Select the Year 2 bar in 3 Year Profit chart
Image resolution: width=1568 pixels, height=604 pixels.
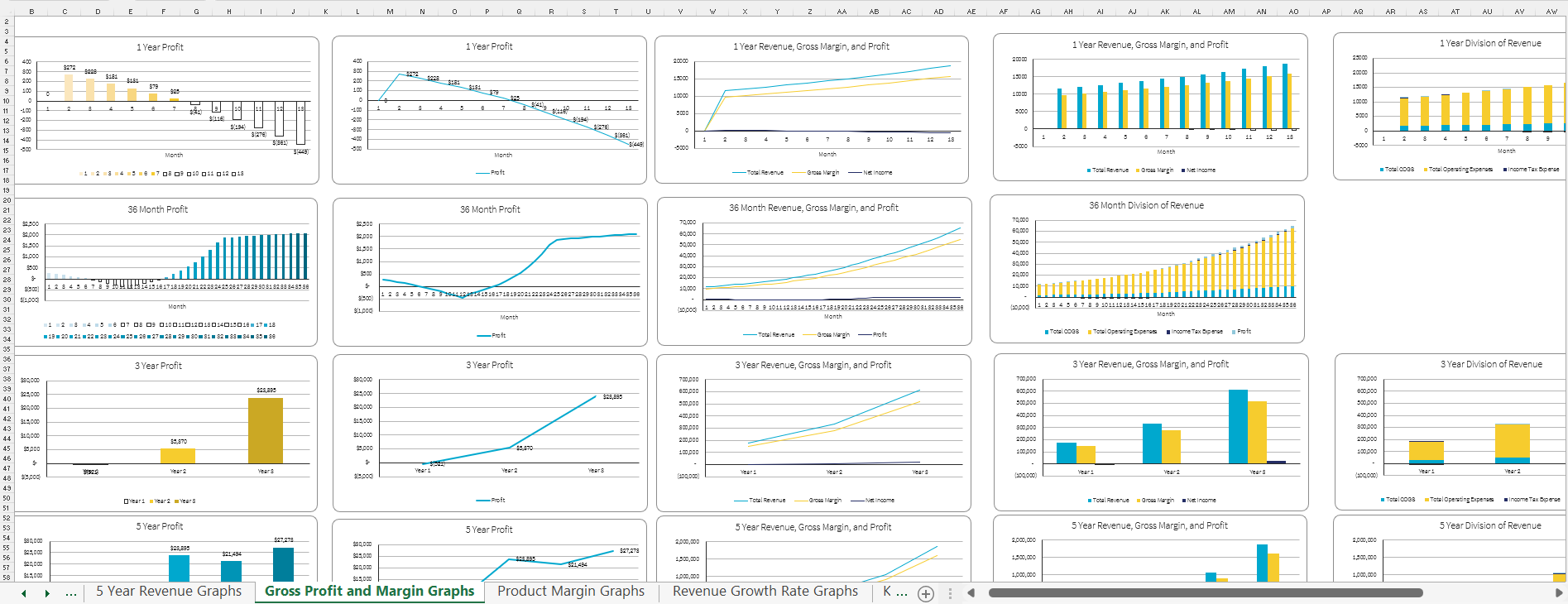click(178, 456)
